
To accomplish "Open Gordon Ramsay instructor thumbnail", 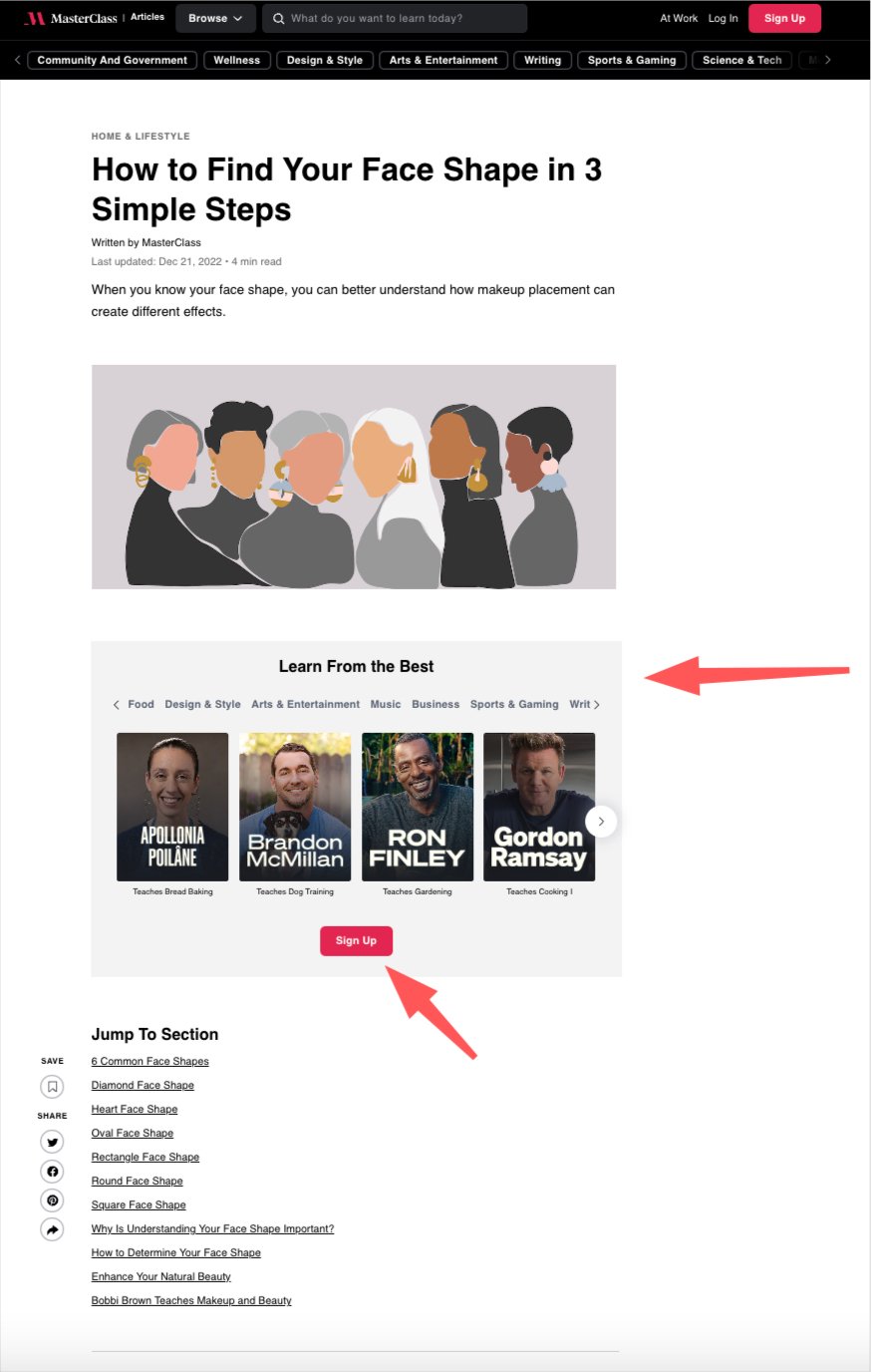I will pyautogui.click(x=539, y=807).
